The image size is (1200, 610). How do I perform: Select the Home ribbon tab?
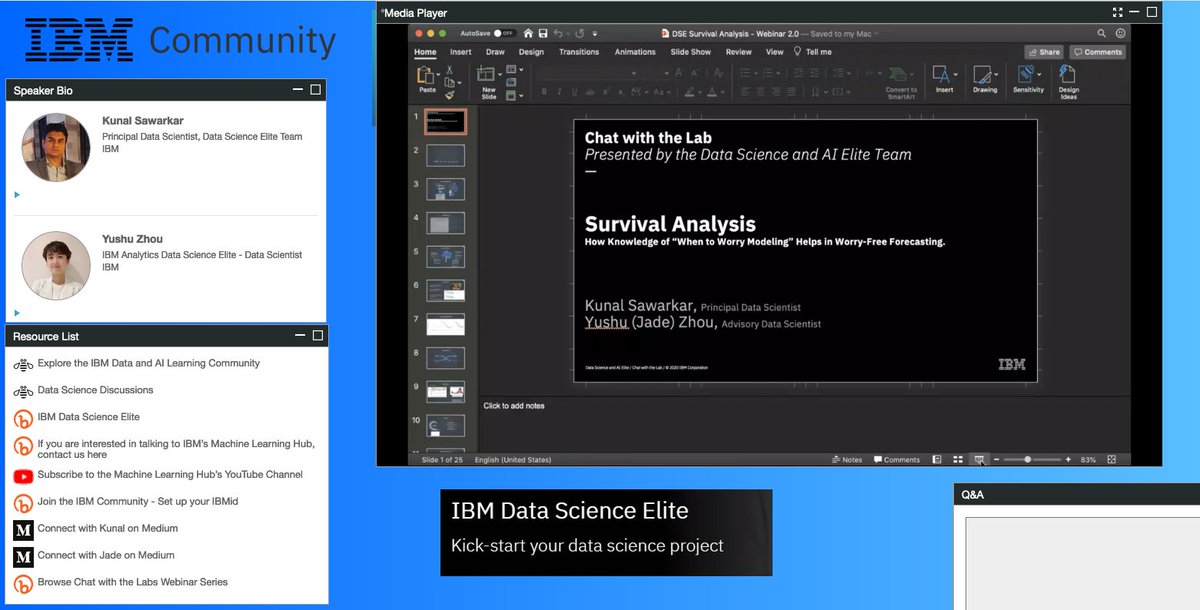click(425, 52)
